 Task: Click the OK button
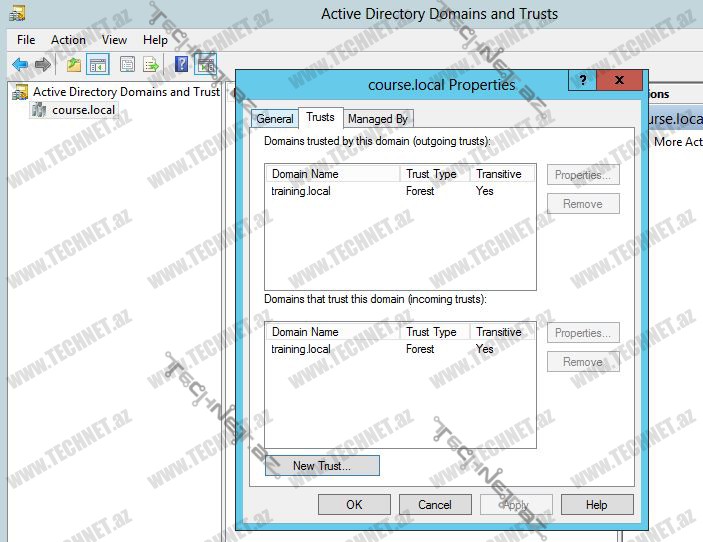click(354, 505)
